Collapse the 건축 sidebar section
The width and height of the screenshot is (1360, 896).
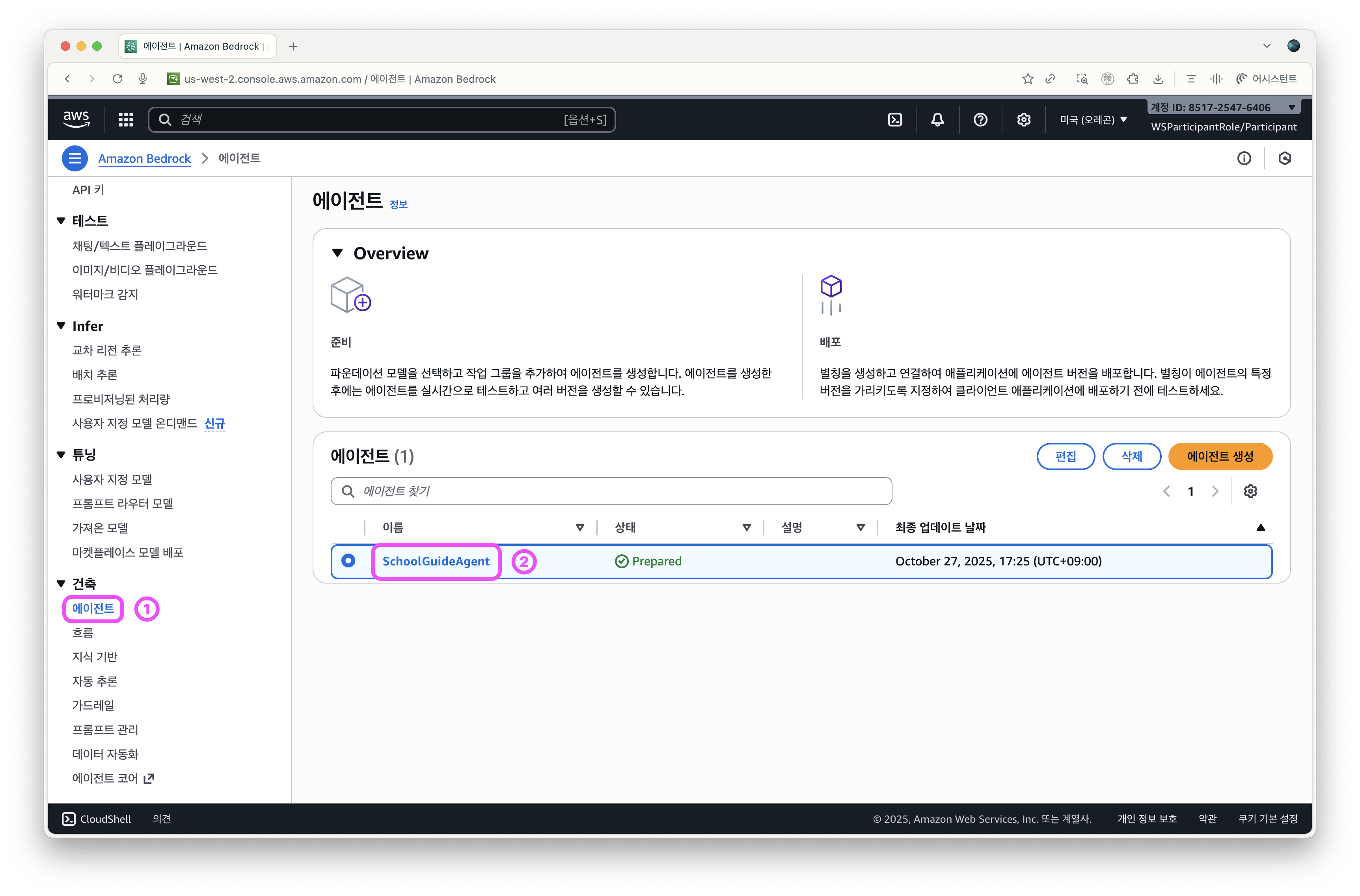pyautogui.click(x=61, y=584)
